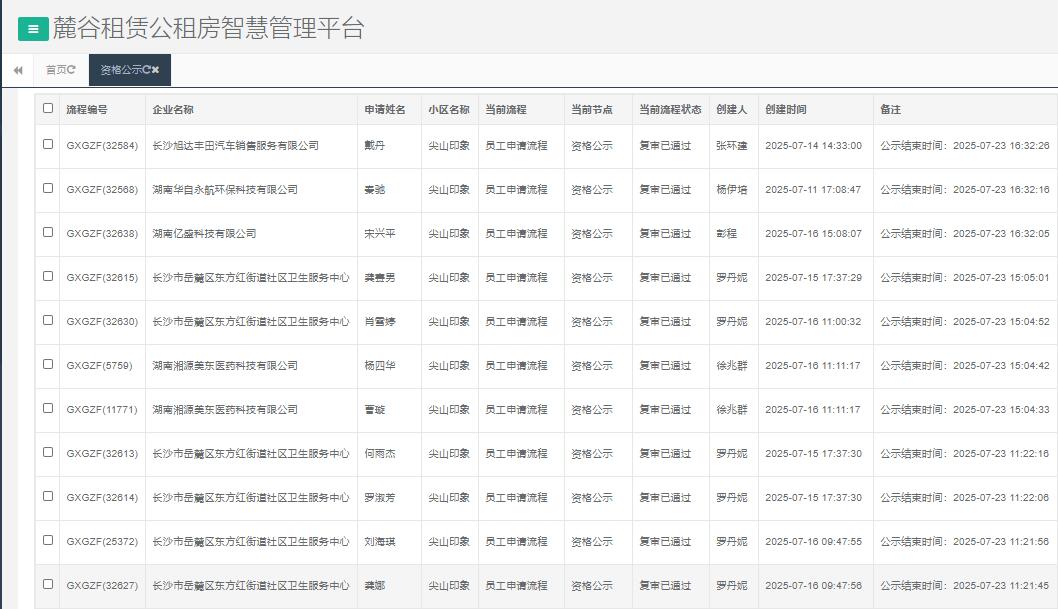Tick the checkbox for GXGZF(32638) row
Viewport: 1058px width, 609px height.
48,232
